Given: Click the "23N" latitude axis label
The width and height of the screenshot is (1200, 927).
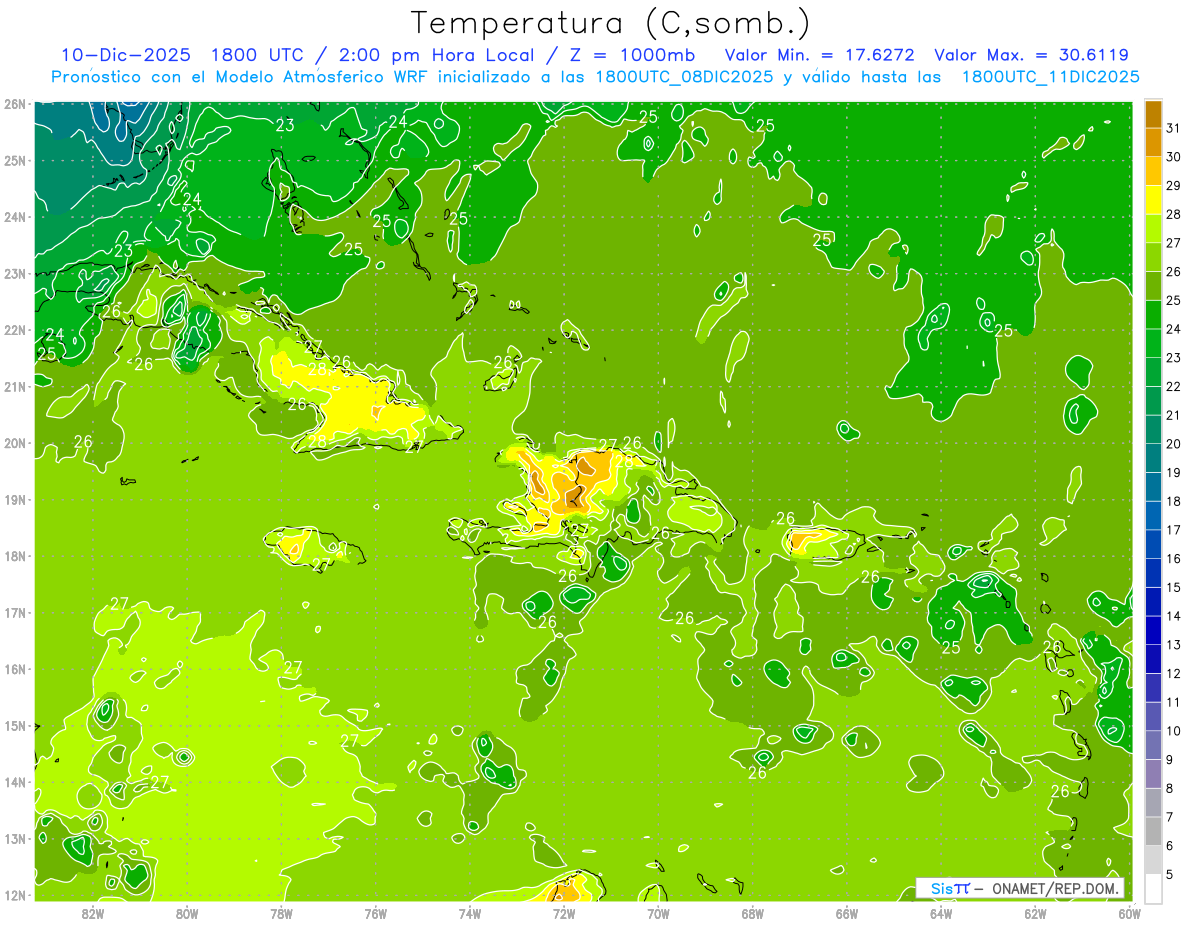Looking at the screenshot, I should click(x=15, y=274).
